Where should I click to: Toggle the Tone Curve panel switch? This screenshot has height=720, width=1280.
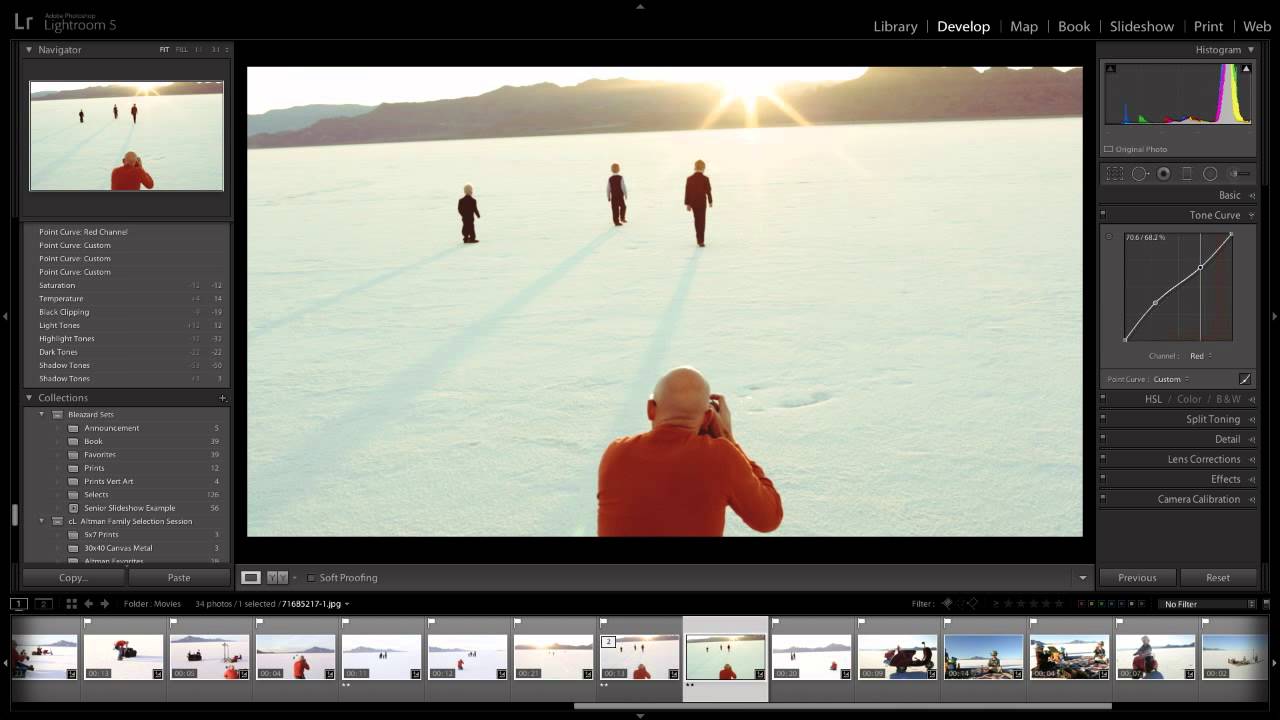1103,213
